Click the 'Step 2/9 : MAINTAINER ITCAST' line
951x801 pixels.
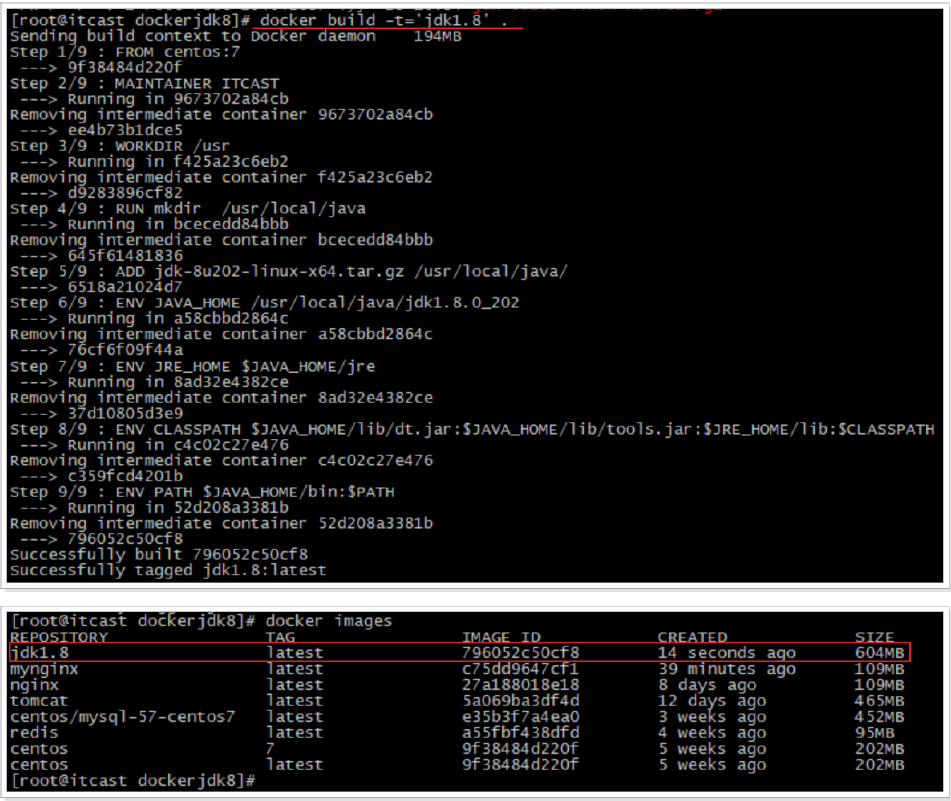click(144, 83)
